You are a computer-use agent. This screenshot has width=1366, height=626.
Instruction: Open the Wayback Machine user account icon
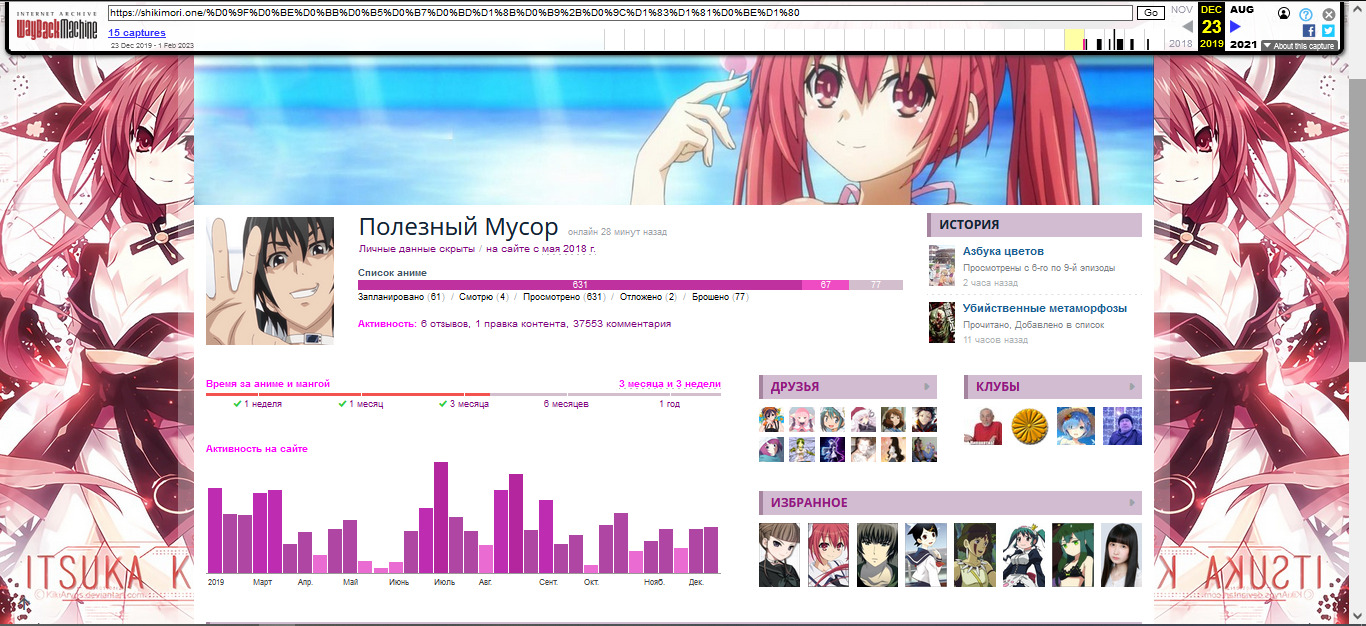click(1284, 14)
